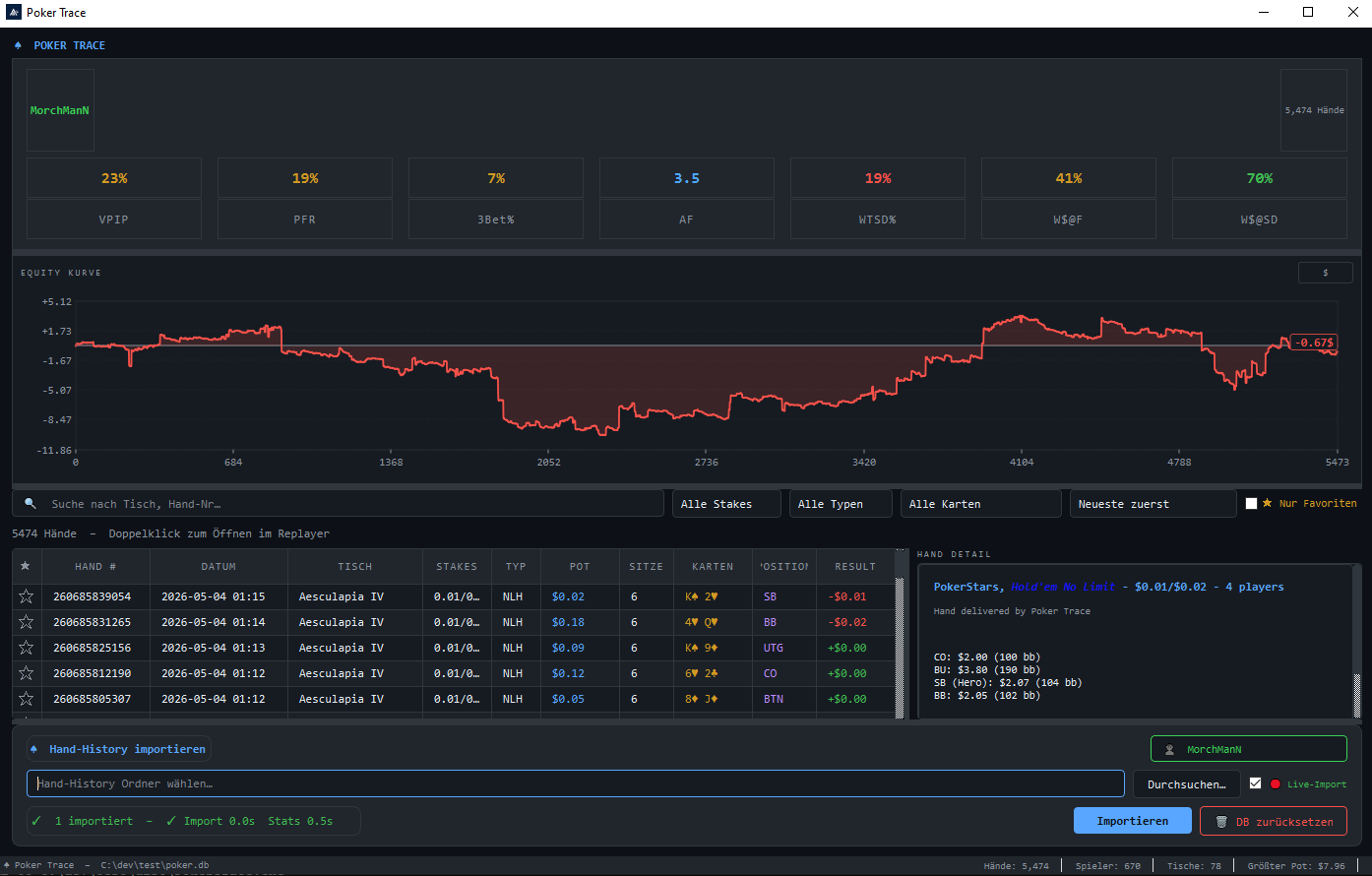Click the spade icon beside Hand-History importieren
Screen dimensions: 1372x876
coord(34,749)
